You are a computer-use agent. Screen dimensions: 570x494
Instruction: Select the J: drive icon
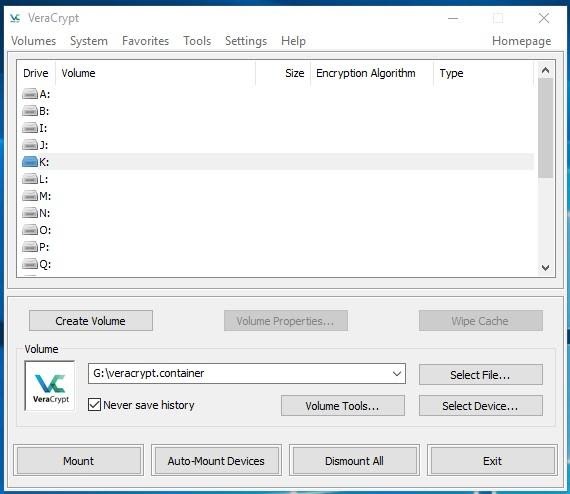coord(30,145)
